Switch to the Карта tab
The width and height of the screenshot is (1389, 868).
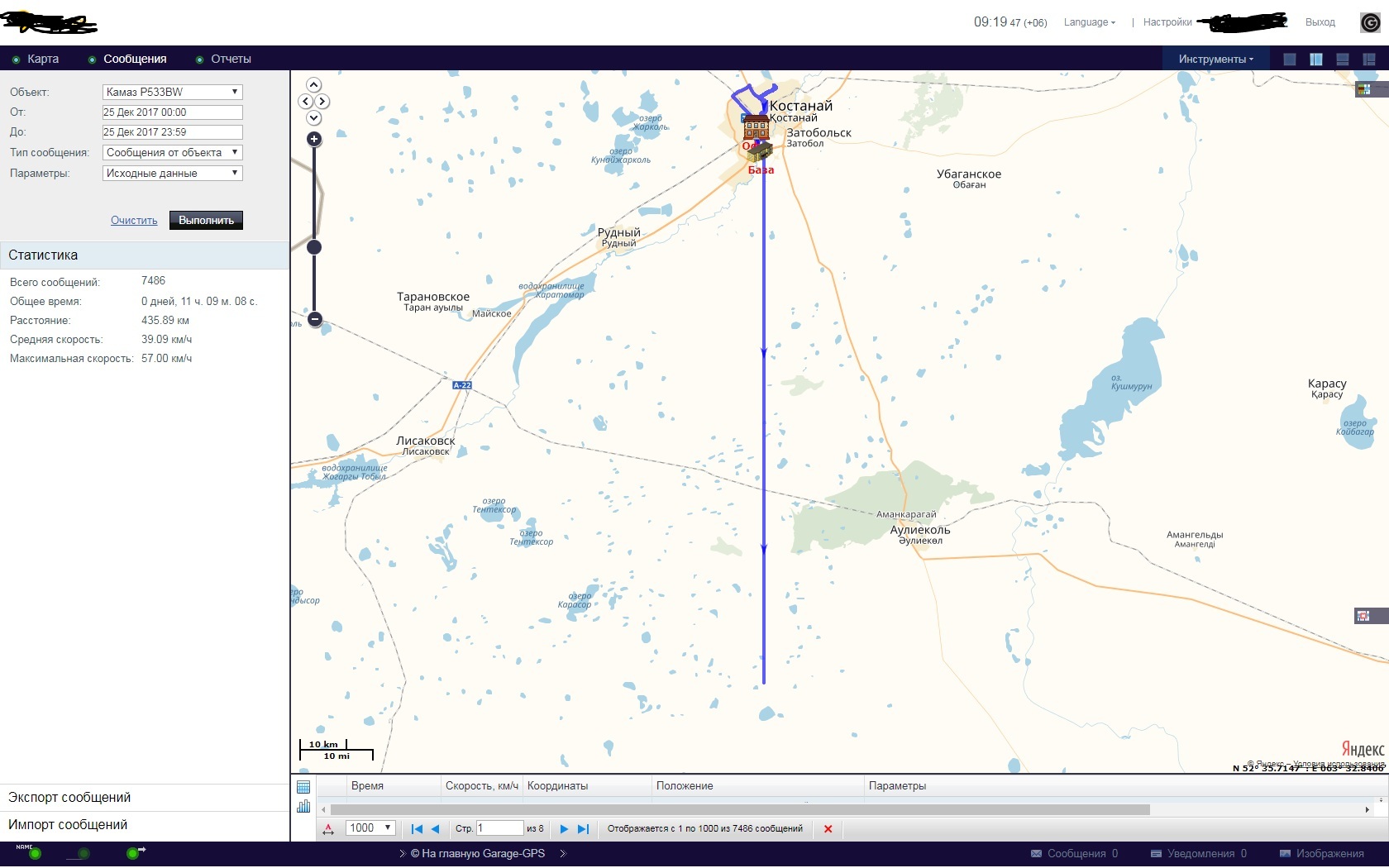coord(43,60)
